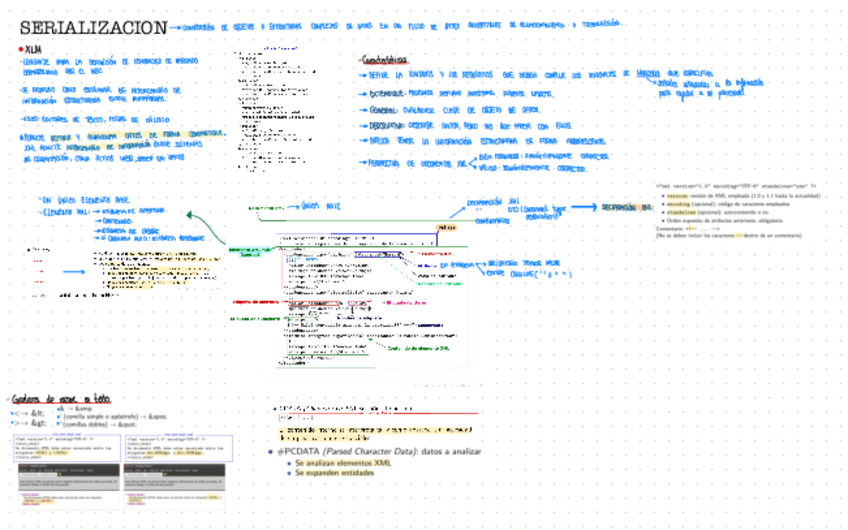Click the right XML code snippet thumbnail
This screenshot has width=848, height=530.
pyautogui.click(x=179, y=448)
